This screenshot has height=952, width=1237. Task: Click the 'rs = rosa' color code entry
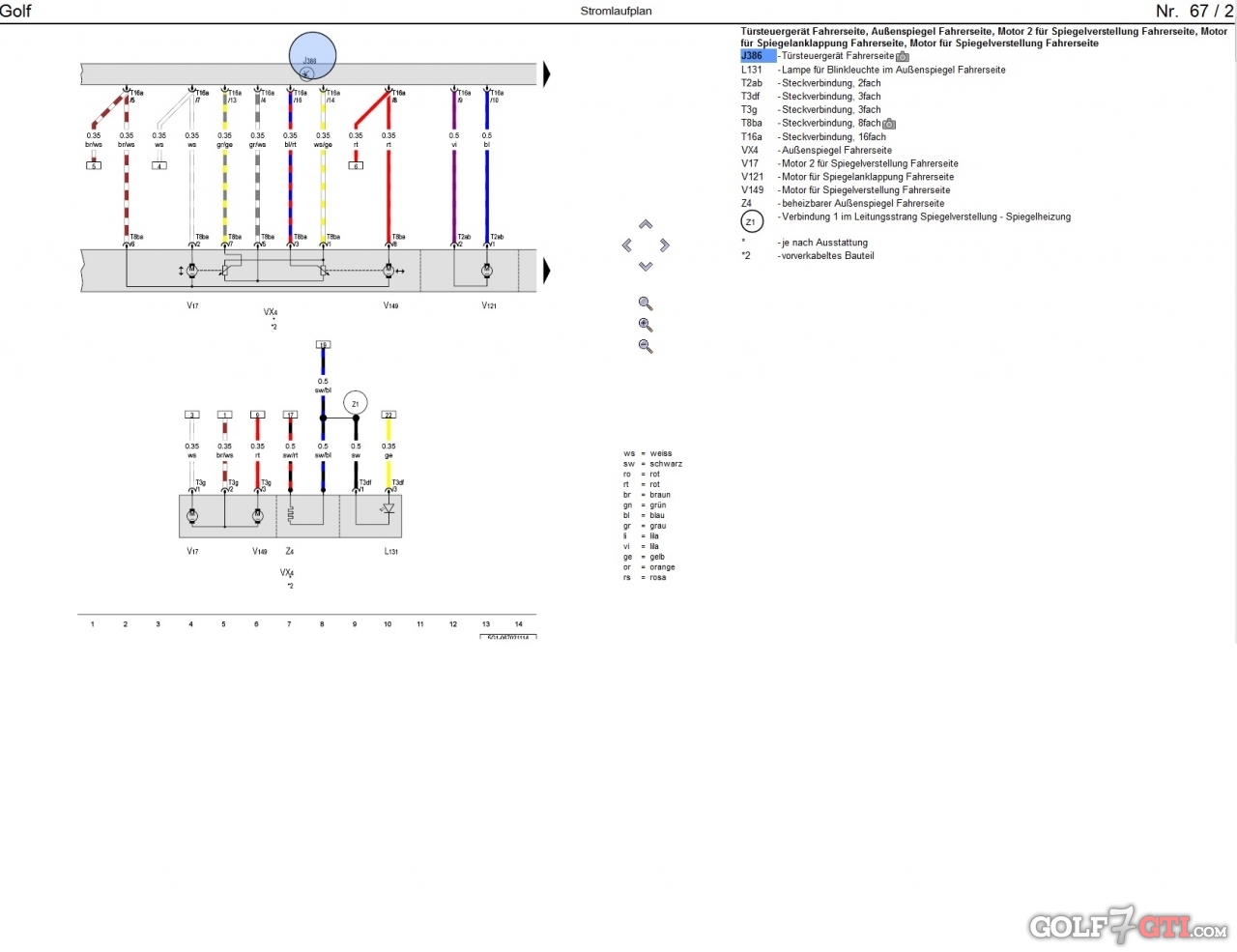(645, 578)
